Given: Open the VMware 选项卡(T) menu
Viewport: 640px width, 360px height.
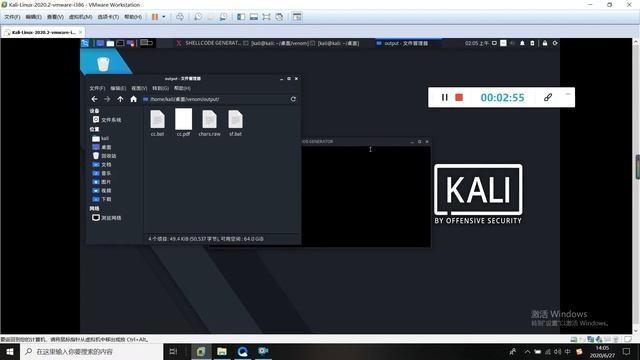Looking at the screenshot, I should point(108,17).
